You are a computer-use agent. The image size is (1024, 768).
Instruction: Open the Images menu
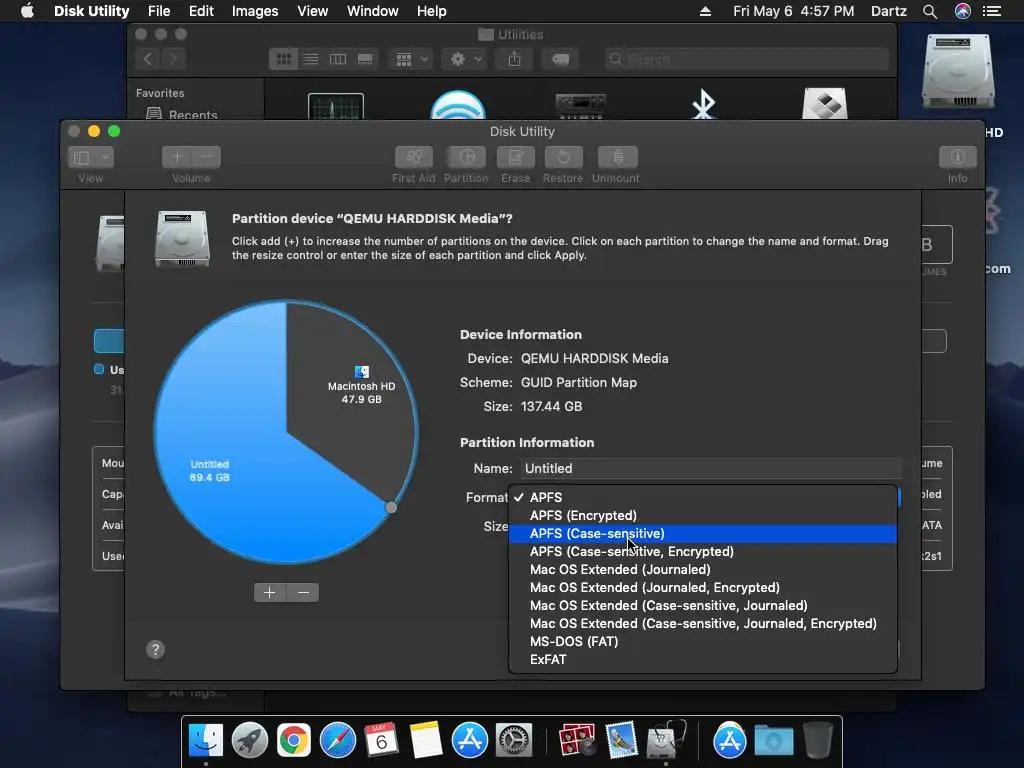tap(255, 11)
